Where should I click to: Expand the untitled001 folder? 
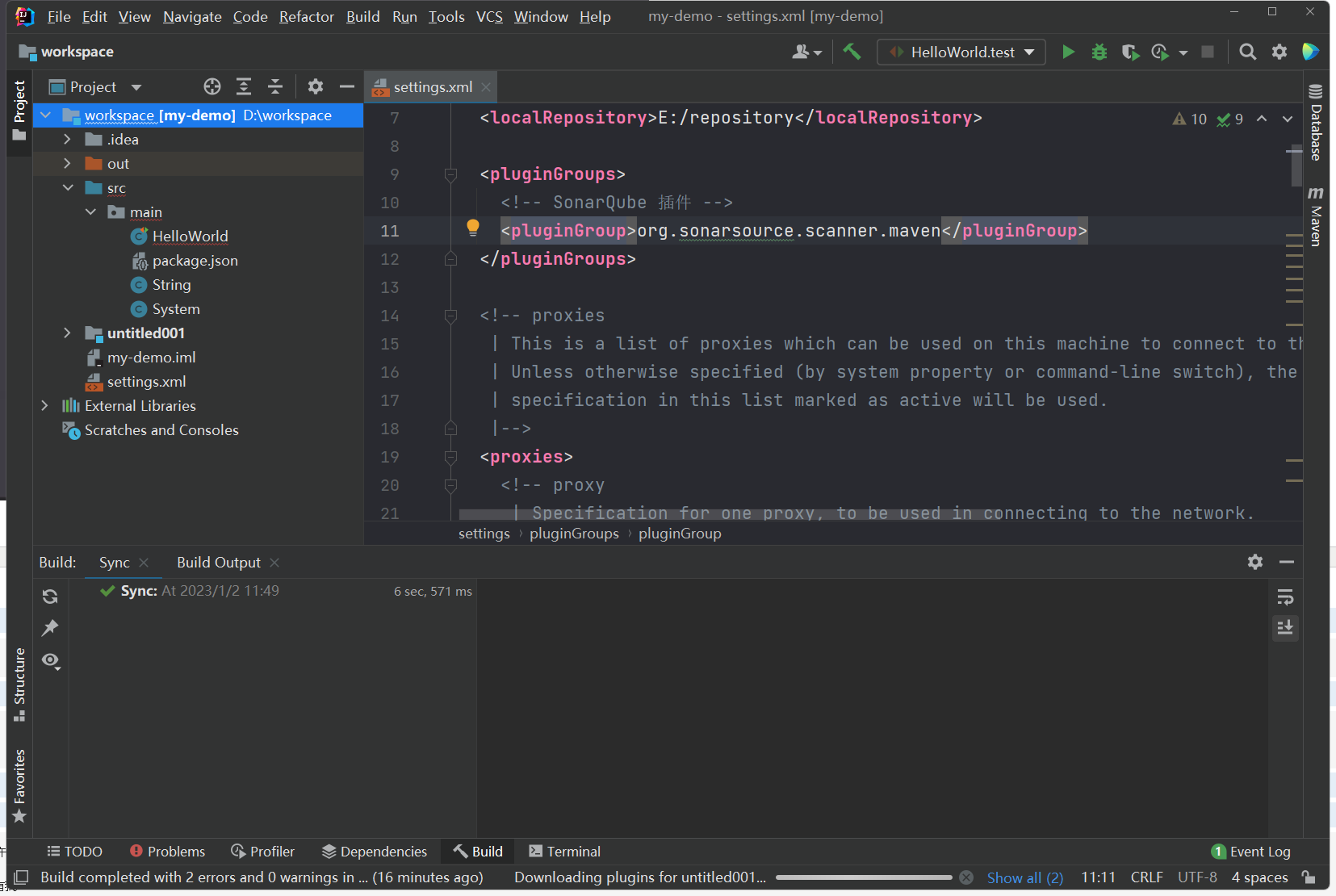click(67, 333)
